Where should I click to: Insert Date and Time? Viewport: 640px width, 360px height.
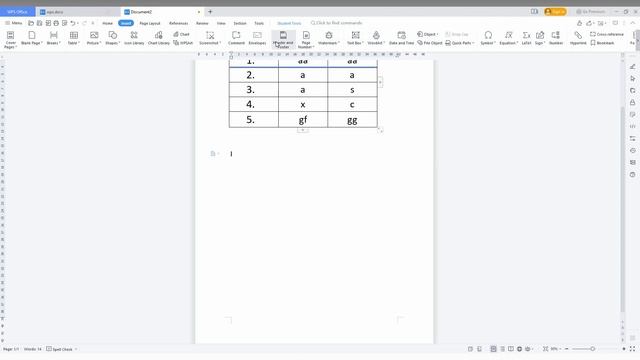401,38
